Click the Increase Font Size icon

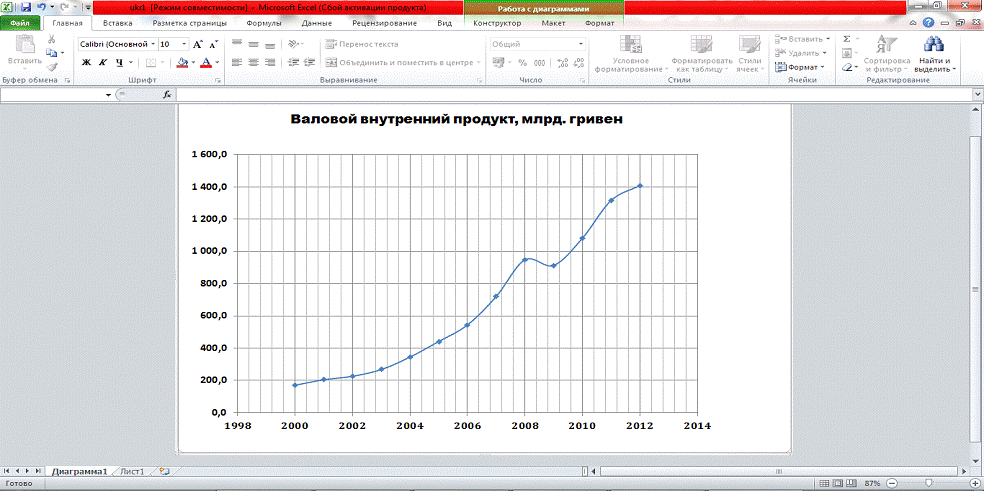click(198, 44)
